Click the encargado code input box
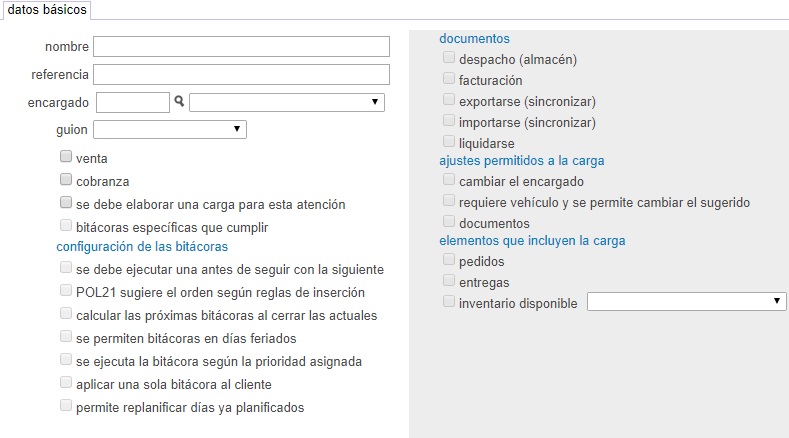This screenshot has height=438, width=789. [133, 103]
